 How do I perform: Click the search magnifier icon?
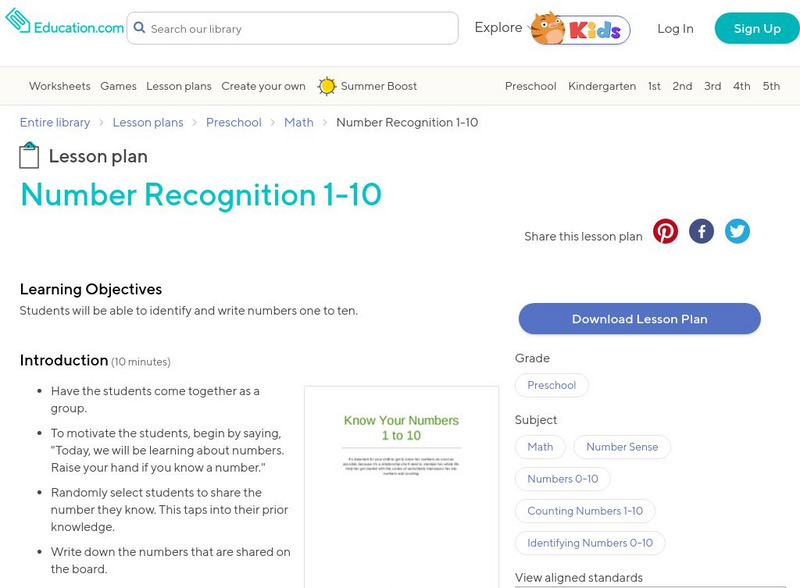(139, 28)
